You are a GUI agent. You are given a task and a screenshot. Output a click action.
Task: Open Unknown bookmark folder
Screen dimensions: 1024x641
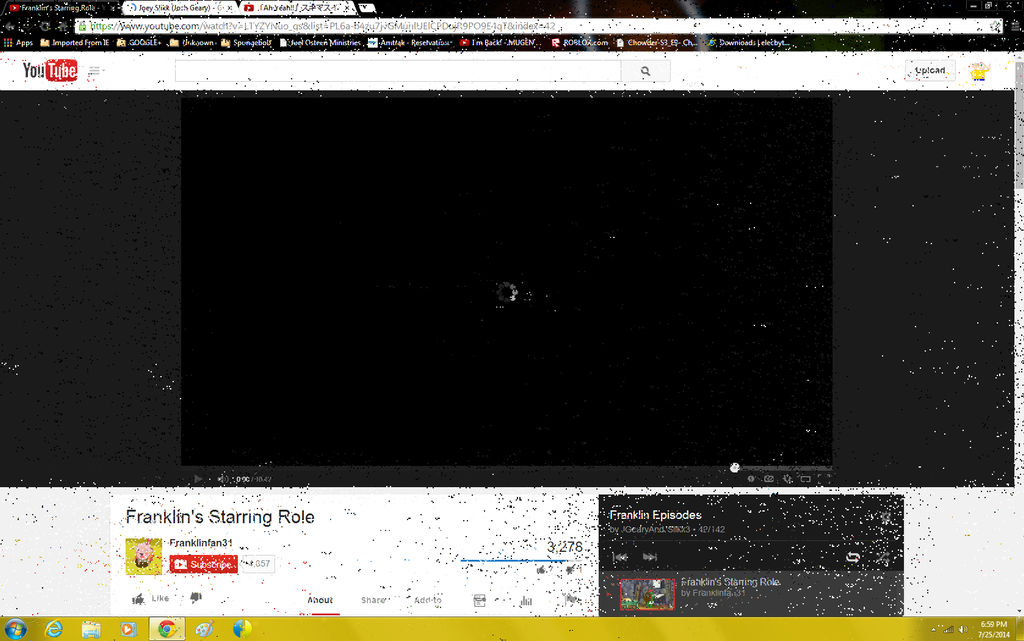pyautogui.click(x=191, y=42)
